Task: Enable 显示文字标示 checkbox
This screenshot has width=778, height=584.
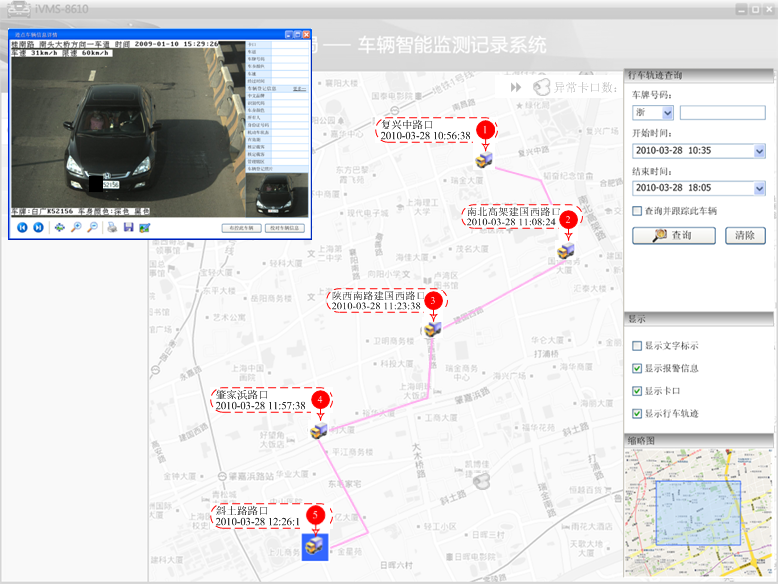Action: pos(638,346)
